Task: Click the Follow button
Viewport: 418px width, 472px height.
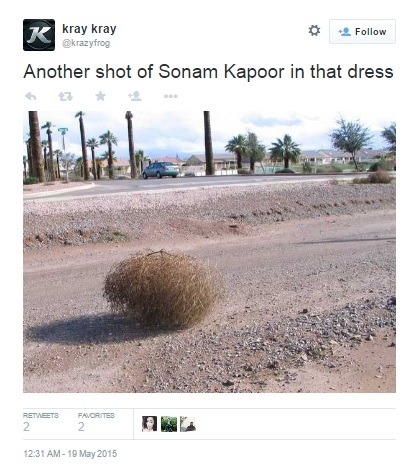Action: pyautogui.click(x=362, y=32)
